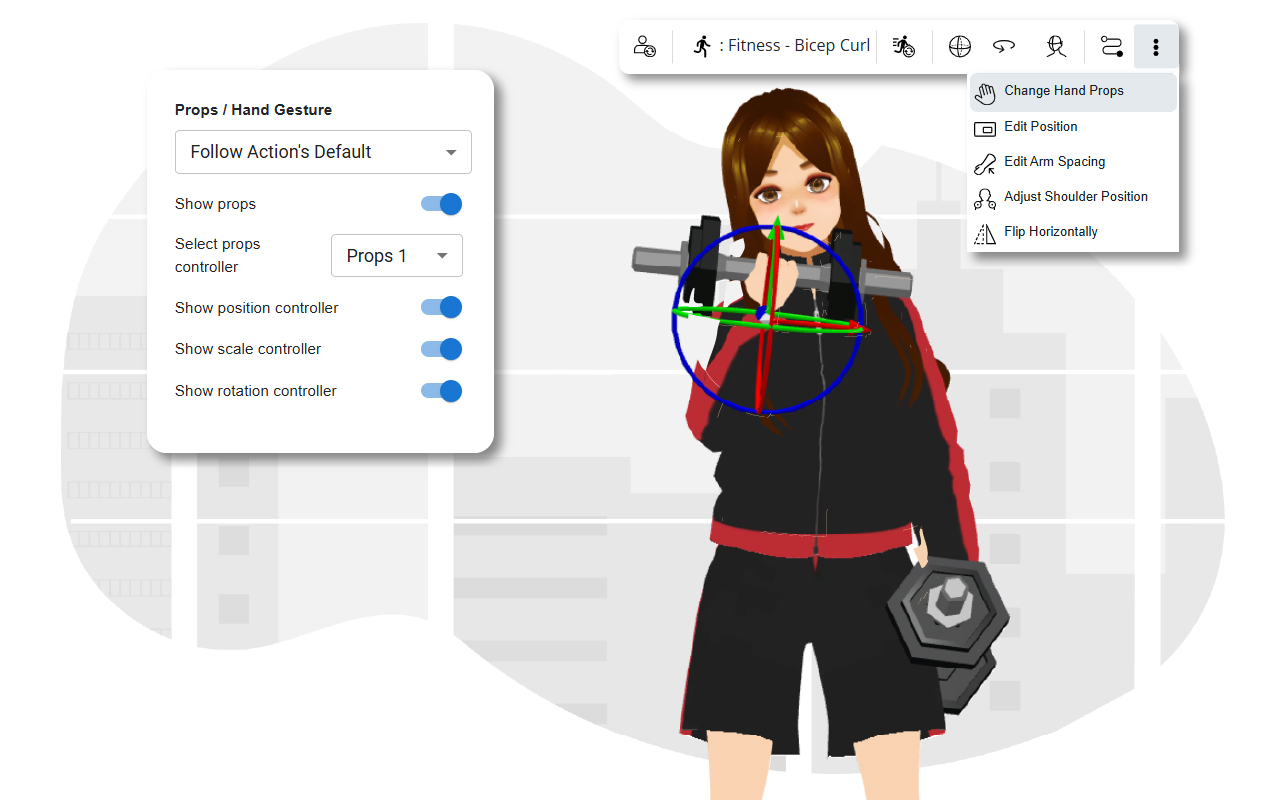The image size is (1281, 801).
Task: Click Edit Arm Spacing option
Action: [x=1055, y=162]
